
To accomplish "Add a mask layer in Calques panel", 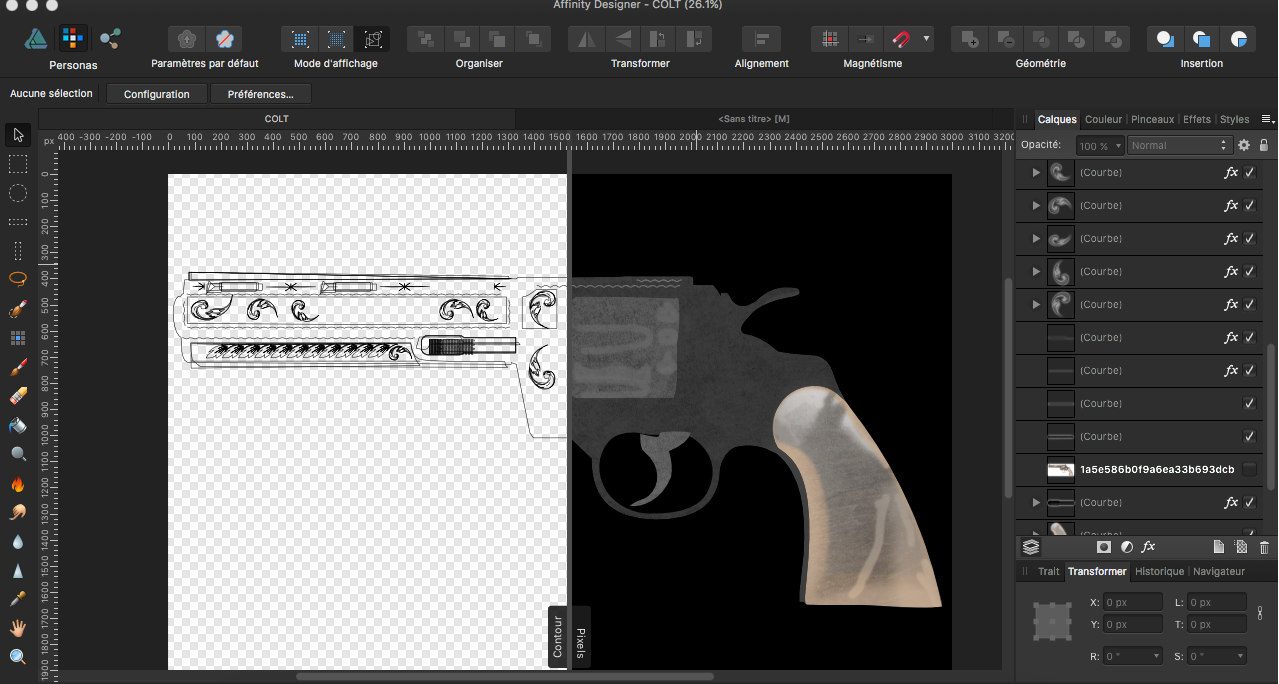I will (x=1104, y=547).
